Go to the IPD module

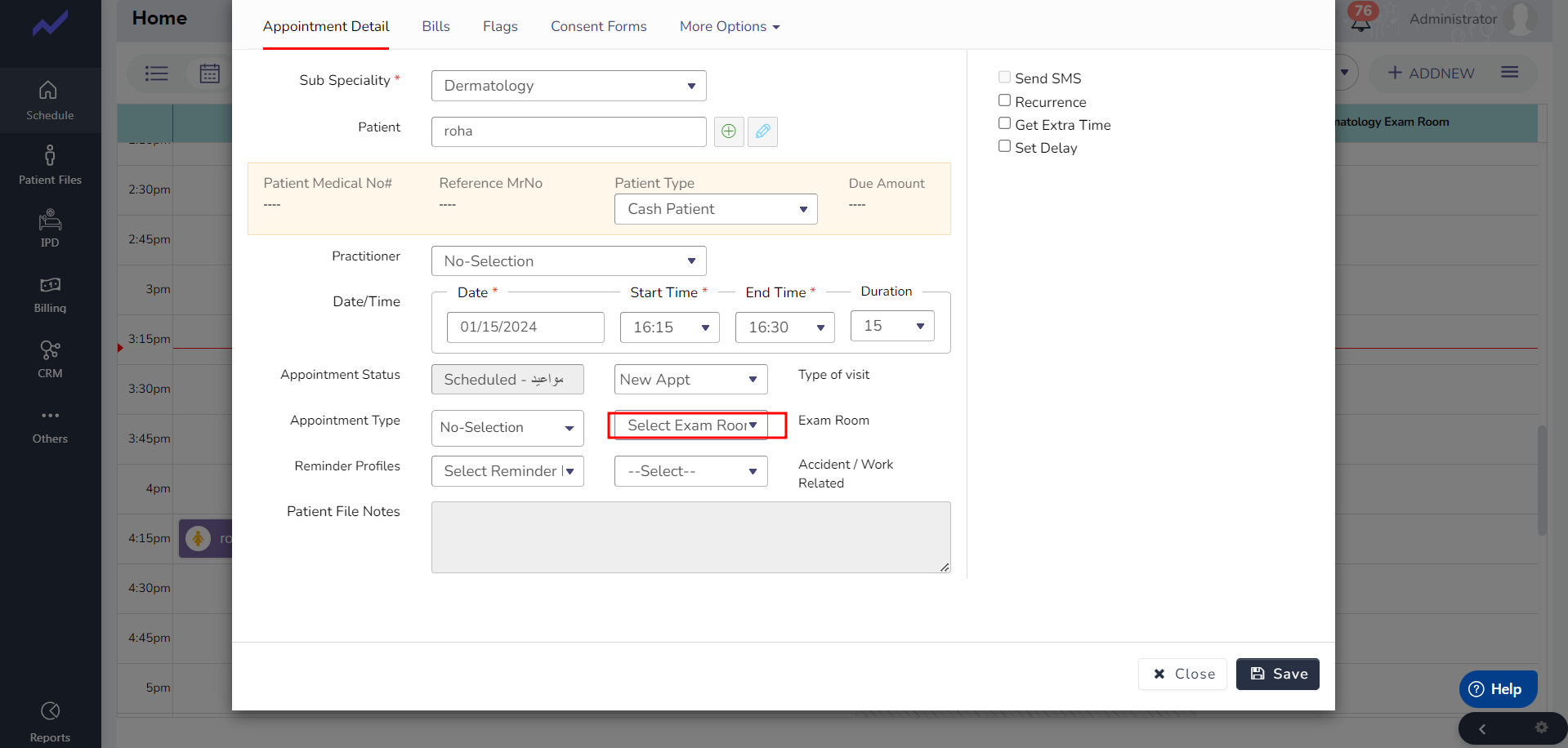[x=50, y=229]
